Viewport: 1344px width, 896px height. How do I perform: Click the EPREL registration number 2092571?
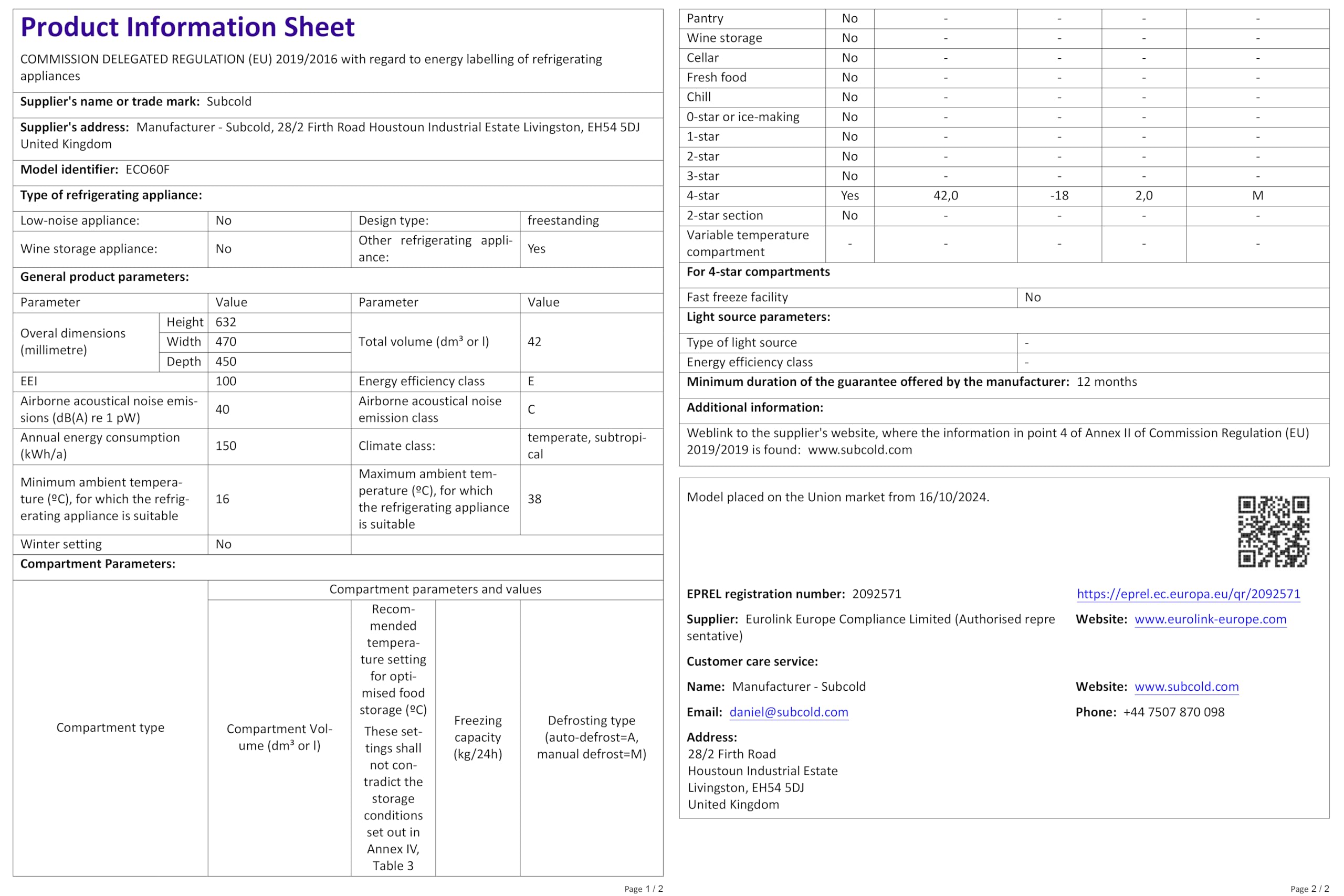876,594
